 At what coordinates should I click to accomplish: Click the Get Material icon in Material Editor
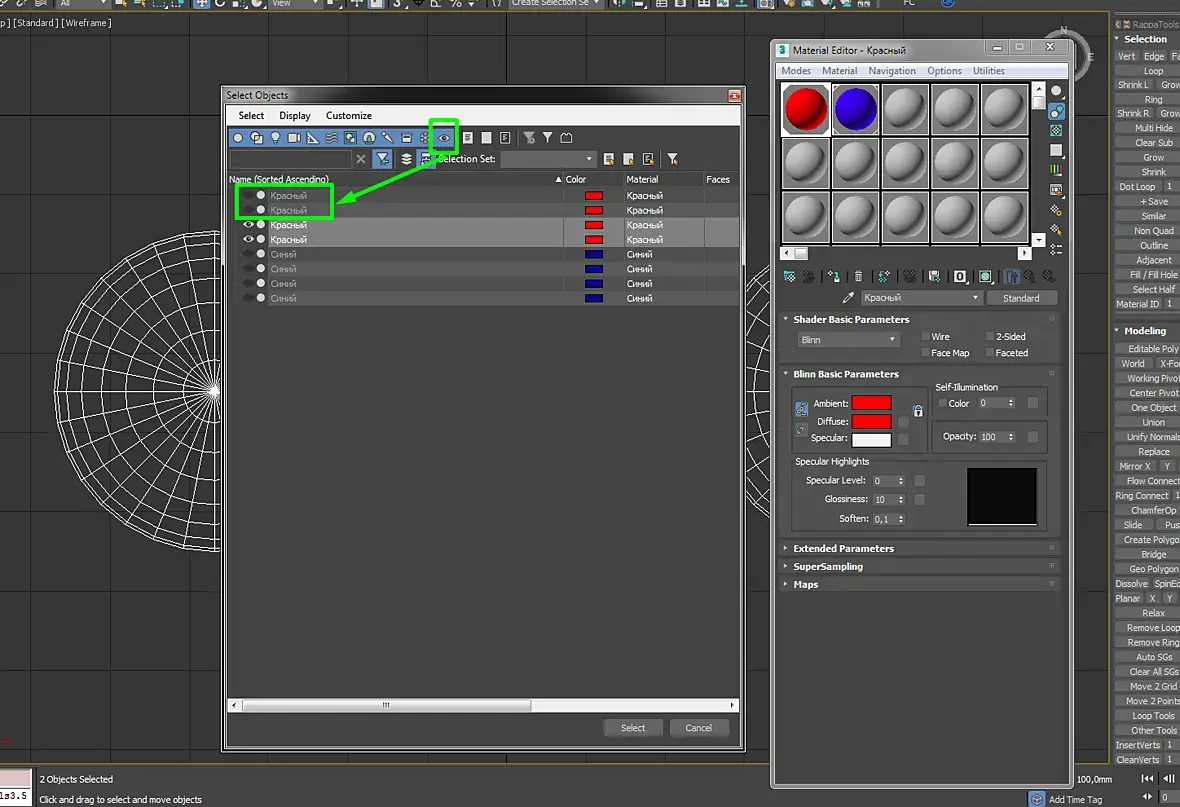[x=789, y=276]
